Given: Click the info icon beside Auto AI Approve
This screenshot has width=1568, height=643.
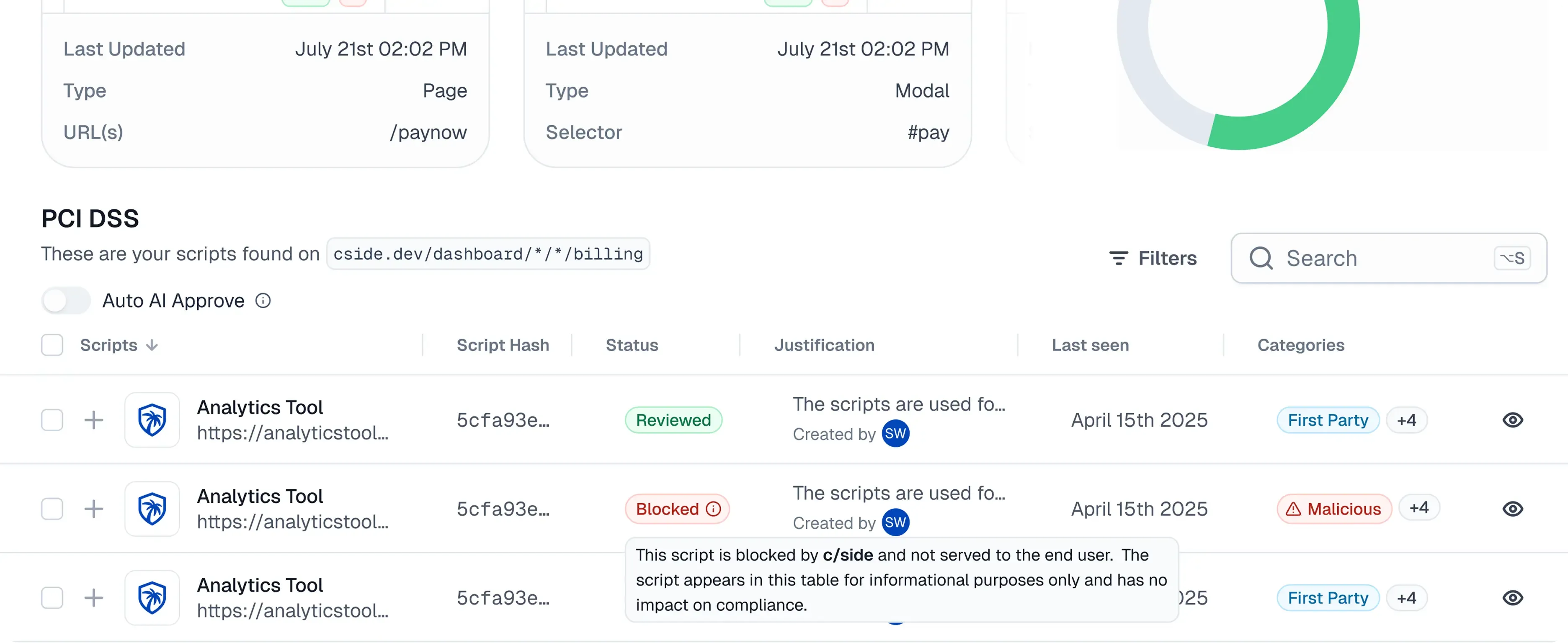Looking at the screenshot, I should click(x=263, y=301).
